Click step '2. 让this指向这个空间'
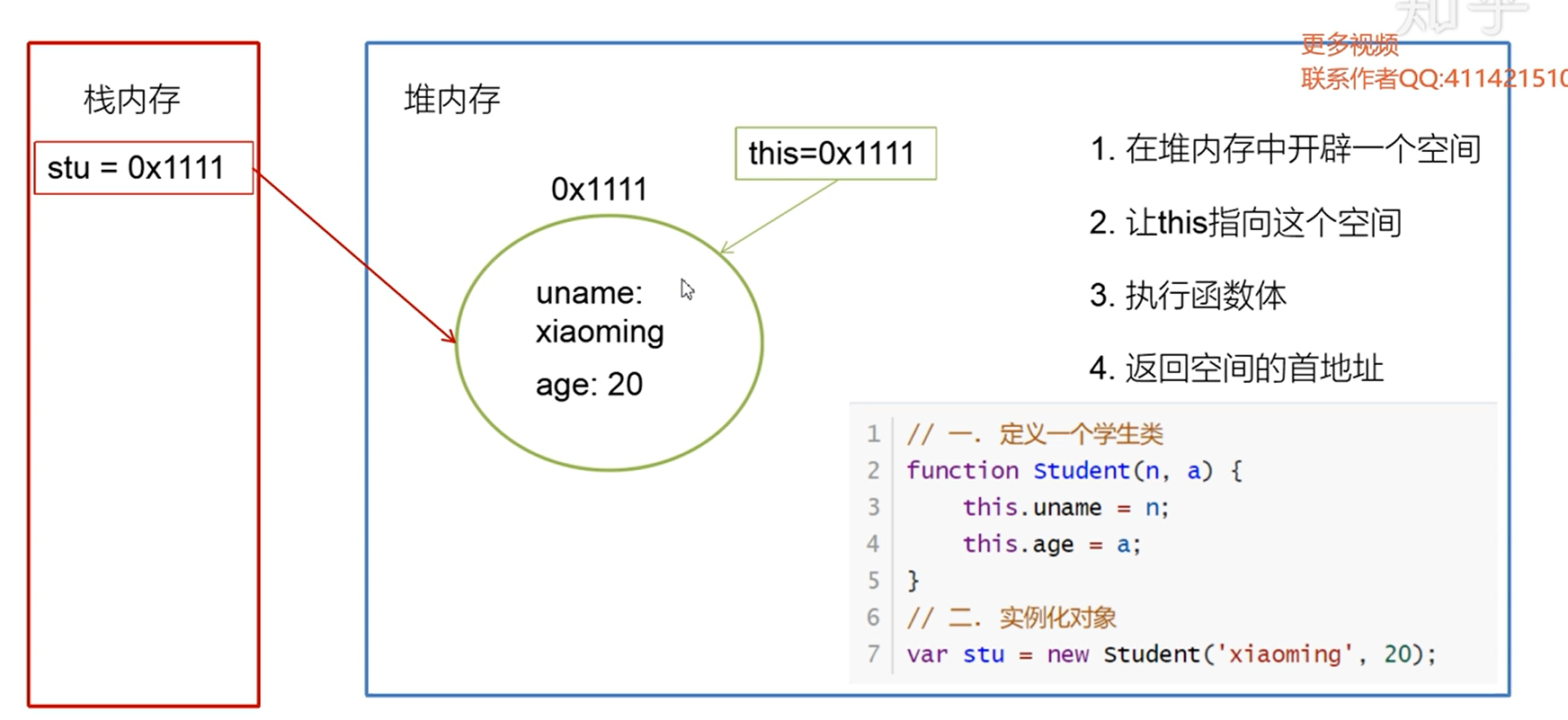This screenshot has height=720, width=1568. click(1245, 222)
